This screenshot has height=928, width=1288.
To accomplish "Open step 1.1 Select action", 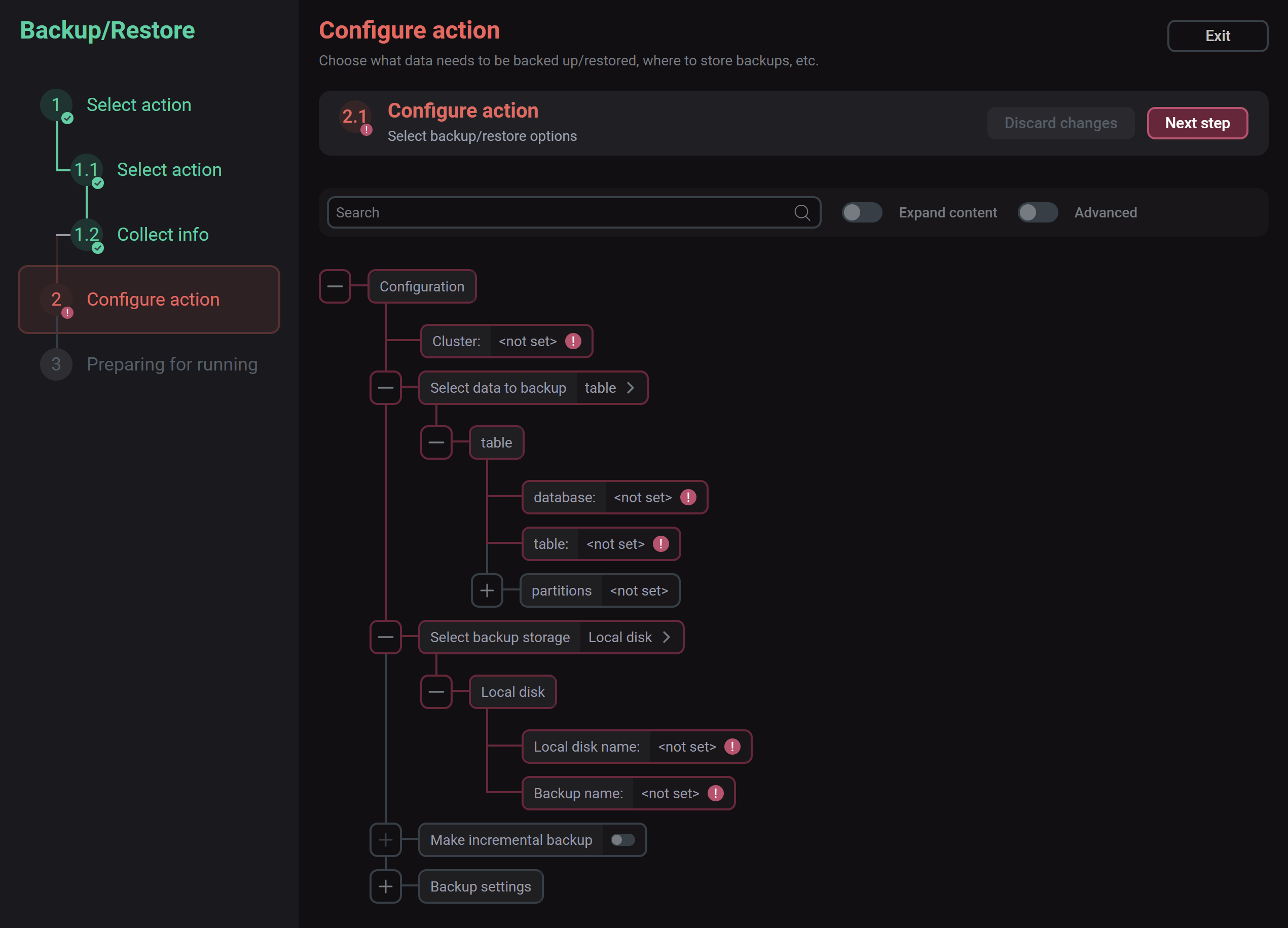I will coord(169,170).
